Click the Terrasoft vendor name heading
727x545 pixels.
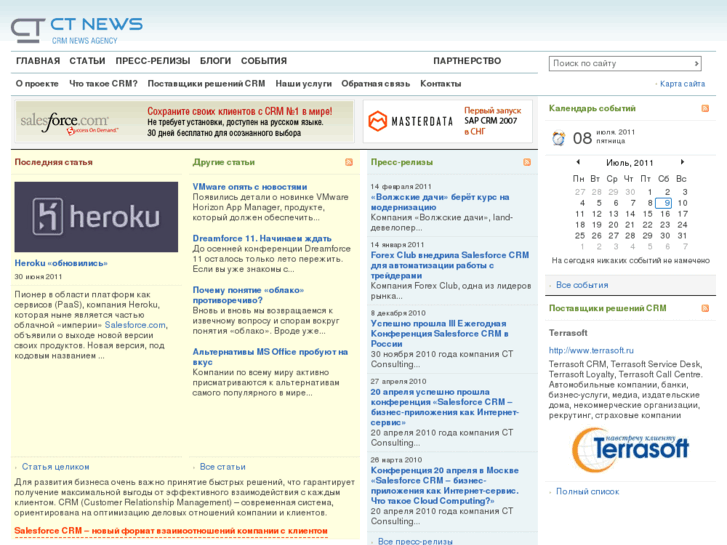click(568, 333)
